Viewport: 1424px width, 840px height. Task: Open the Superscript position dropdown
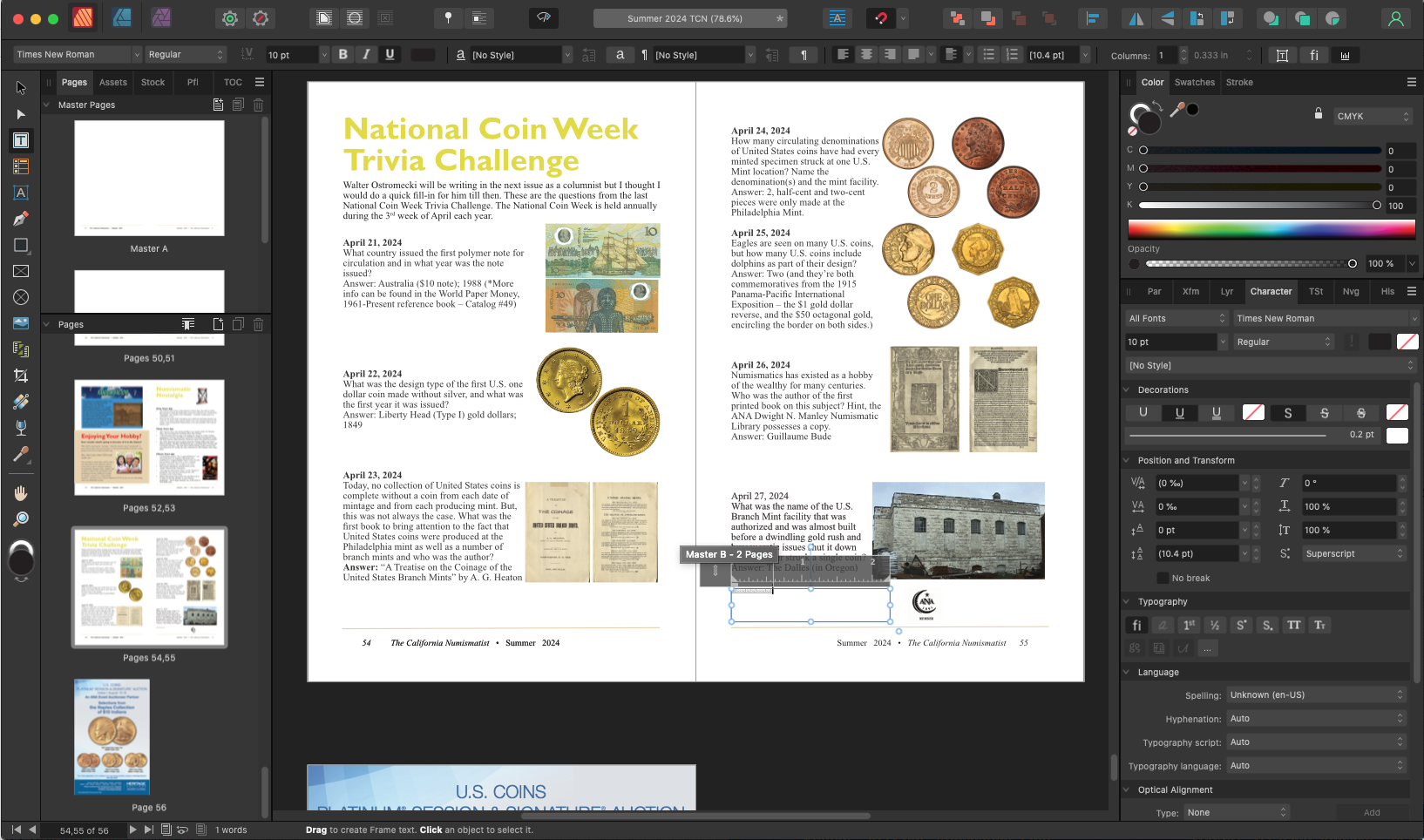tap(1354, 553)
